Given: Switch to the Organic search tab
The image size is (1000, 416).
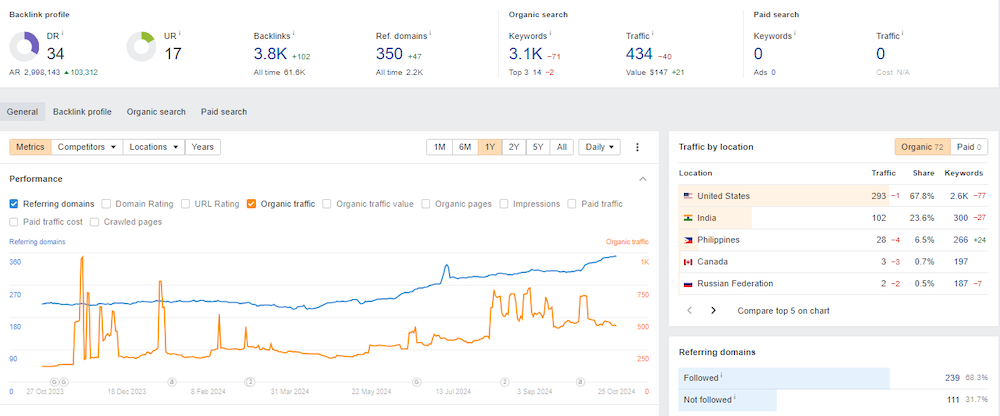Looking at the screenshot, I should (x=156, y=112).
